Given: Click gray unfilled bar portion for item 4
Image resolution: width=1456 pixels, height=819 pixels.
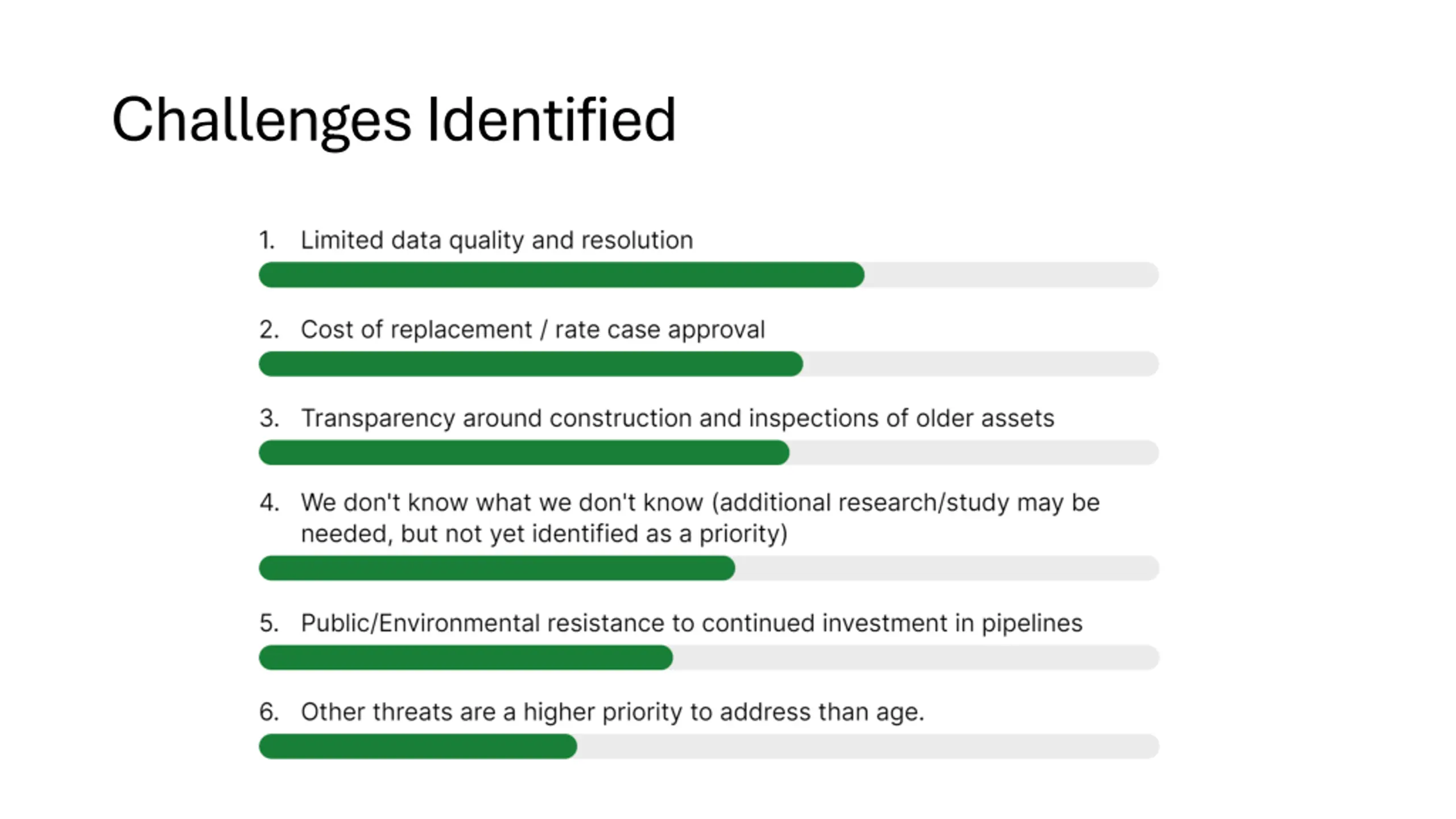Looking at the screenshot, I should pos(946,568).
